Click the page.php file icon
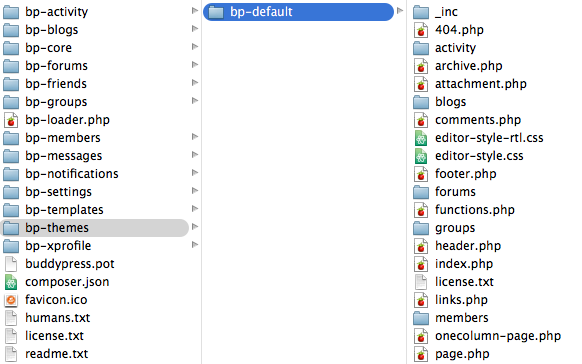The height and width of the screenshot is (364, 582). 421,354
